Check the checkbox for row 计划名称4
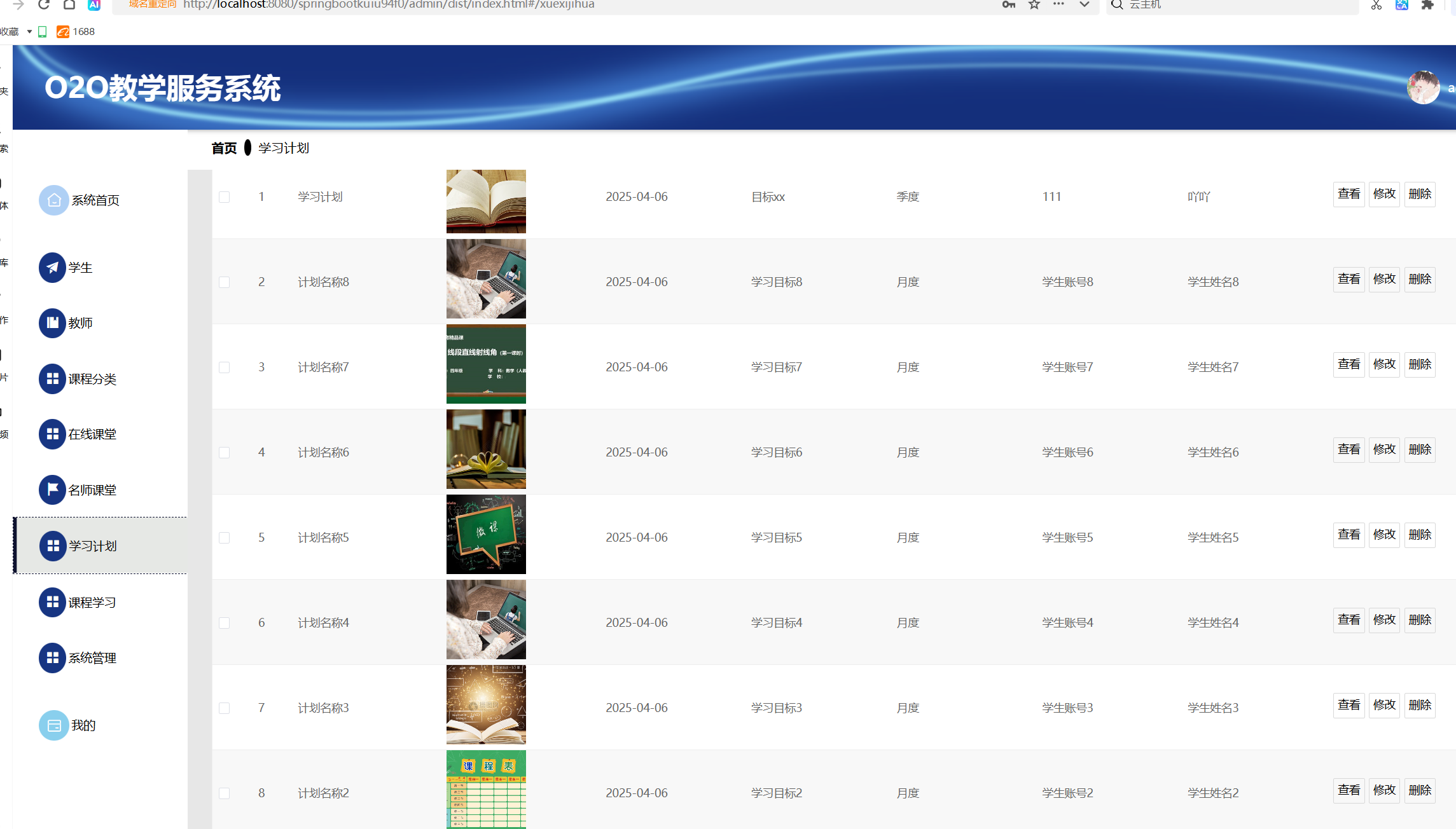The height and width of the screenshot is (829, 1456). pyautogui.click(x=225, y=623)
